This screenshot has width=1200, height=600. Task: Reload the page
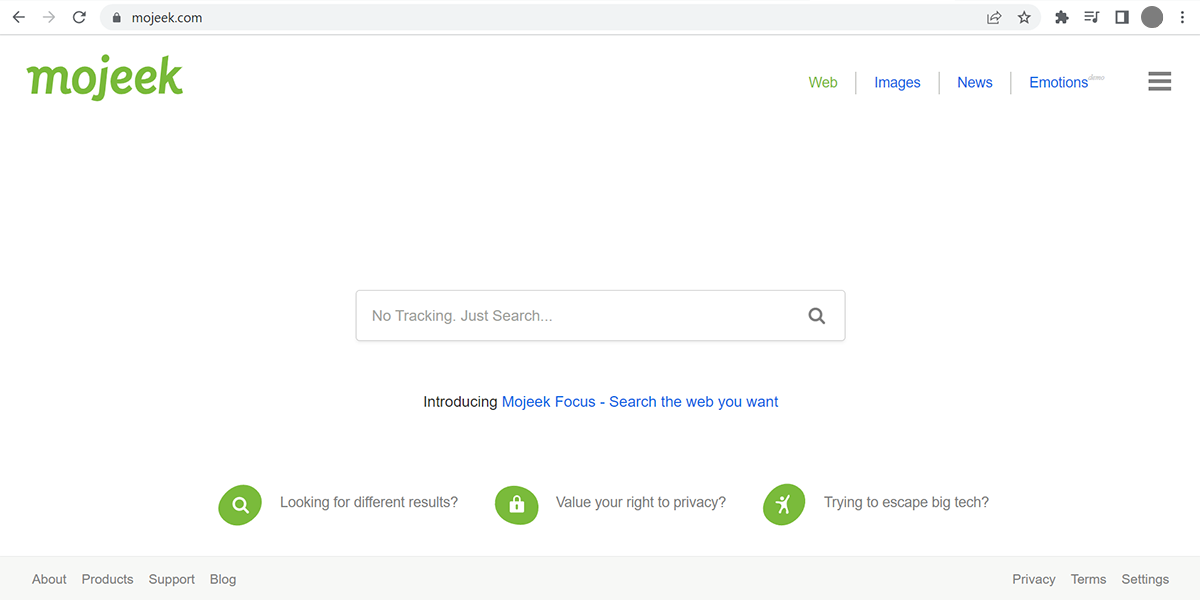pyautogui.click(x=79, y=17)
